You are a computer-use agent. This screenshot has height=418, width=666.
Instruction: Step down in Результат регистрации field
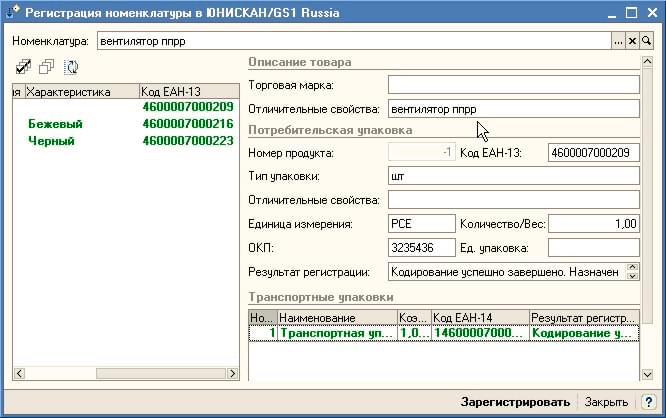(632, 276)
